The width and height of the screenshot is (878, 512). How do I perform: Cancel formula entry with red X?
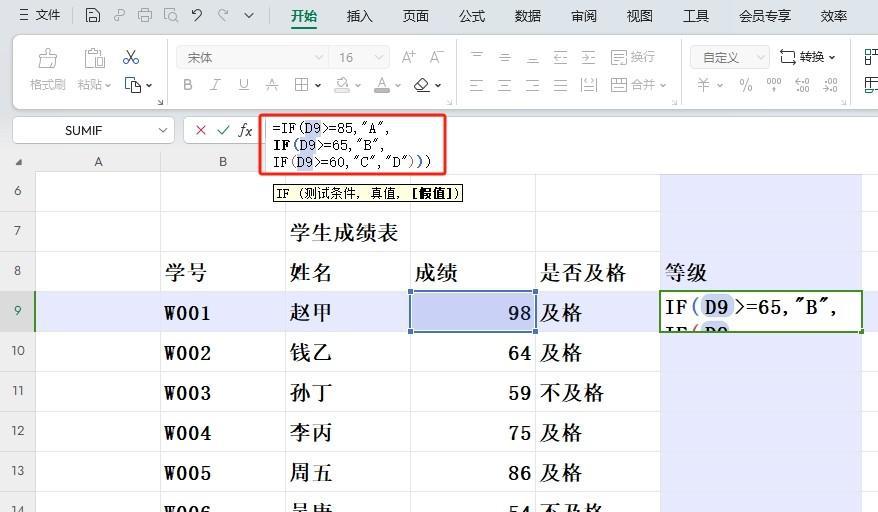[x=201, y=130]
